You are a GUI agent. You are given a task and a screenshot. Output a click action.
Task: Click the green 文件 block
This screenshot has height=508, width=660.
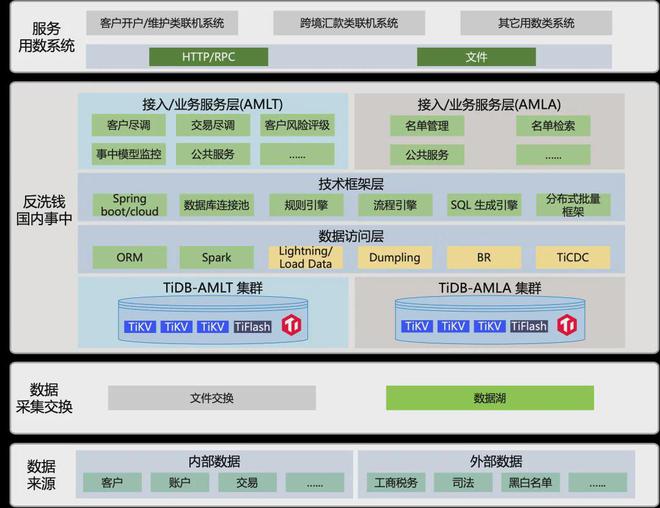pyautogui.click(x=476, y=57)
